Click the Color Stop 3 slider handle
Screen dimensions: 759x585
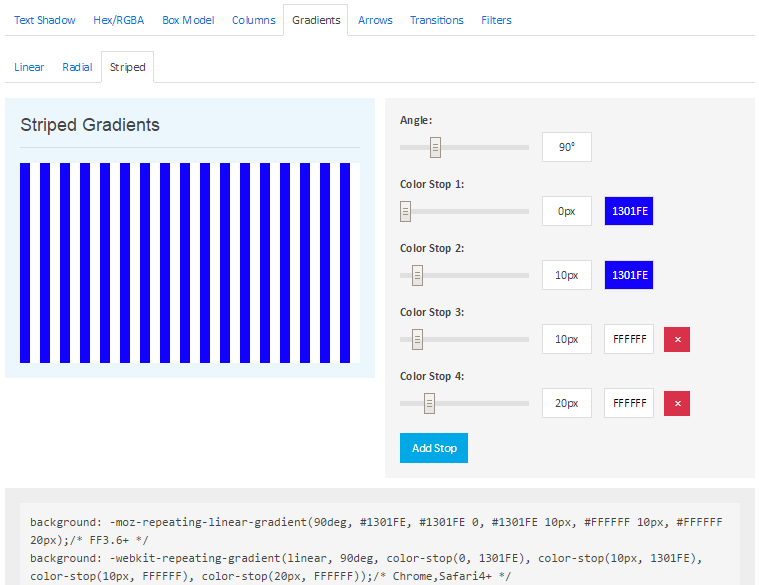click(417, 339)
